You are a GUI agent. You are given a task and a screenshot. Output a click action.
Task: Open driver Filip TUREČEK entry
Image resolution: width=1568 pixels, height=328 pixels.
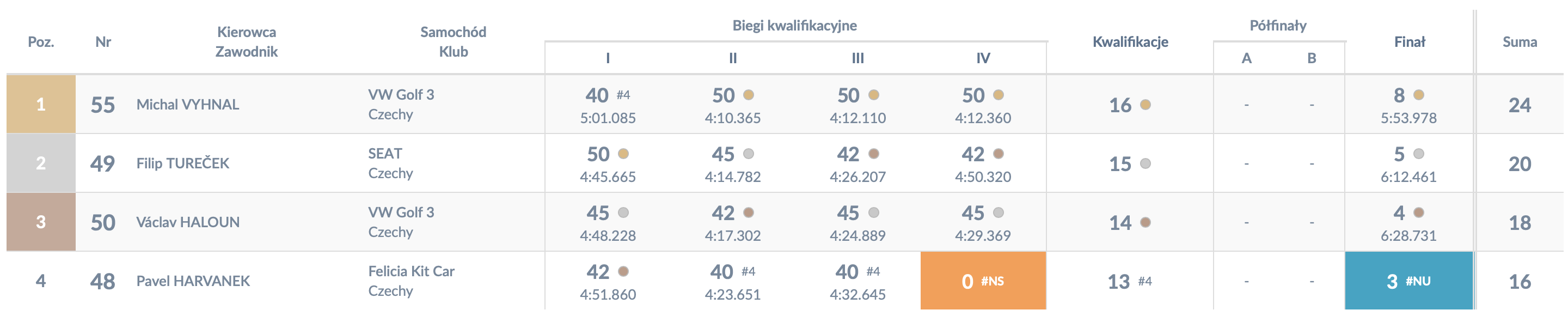tap(182, 164)
